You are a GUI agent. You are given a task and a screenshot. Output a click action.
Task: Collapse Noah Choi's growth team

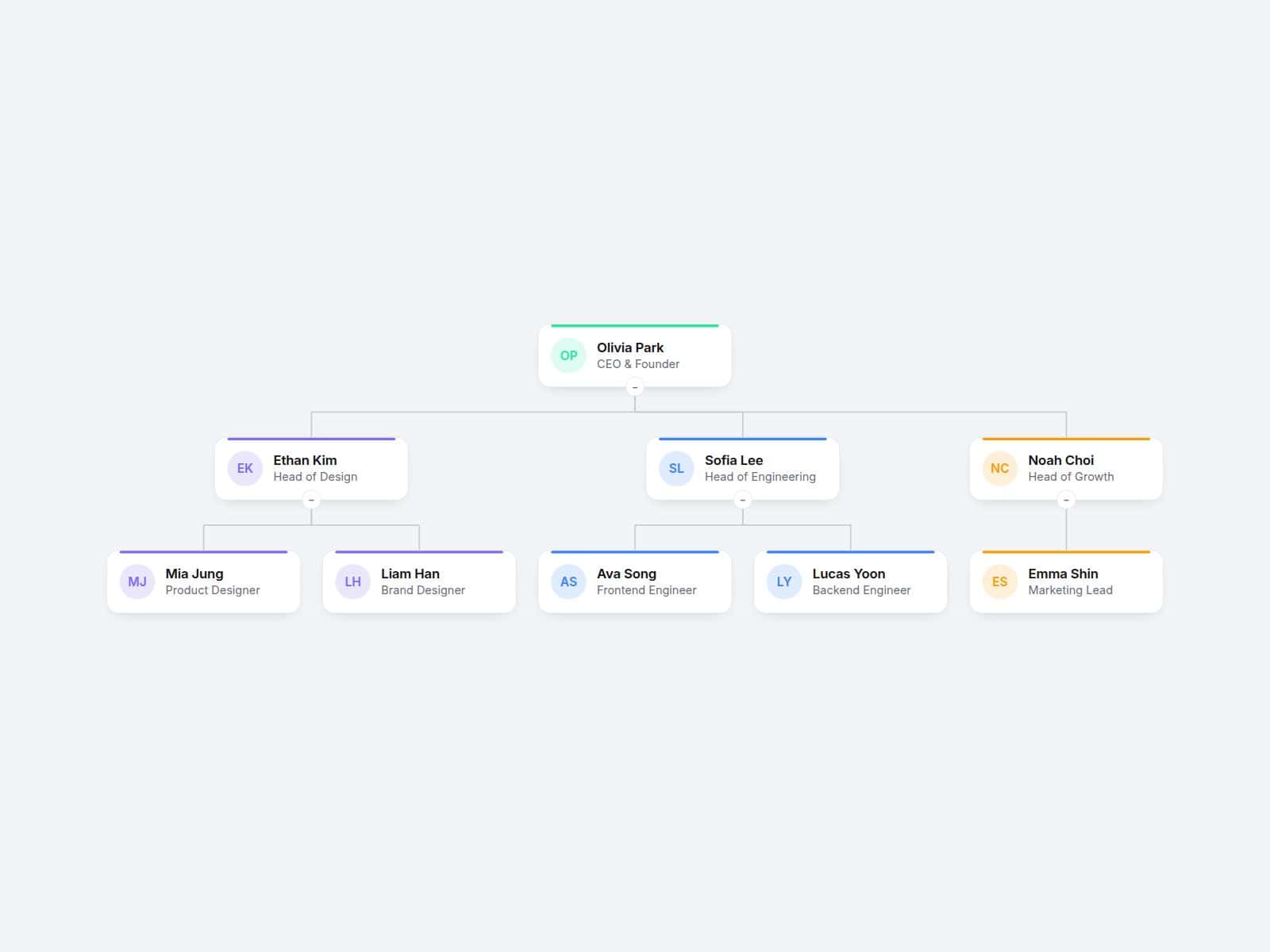[x=1066, y=500]
